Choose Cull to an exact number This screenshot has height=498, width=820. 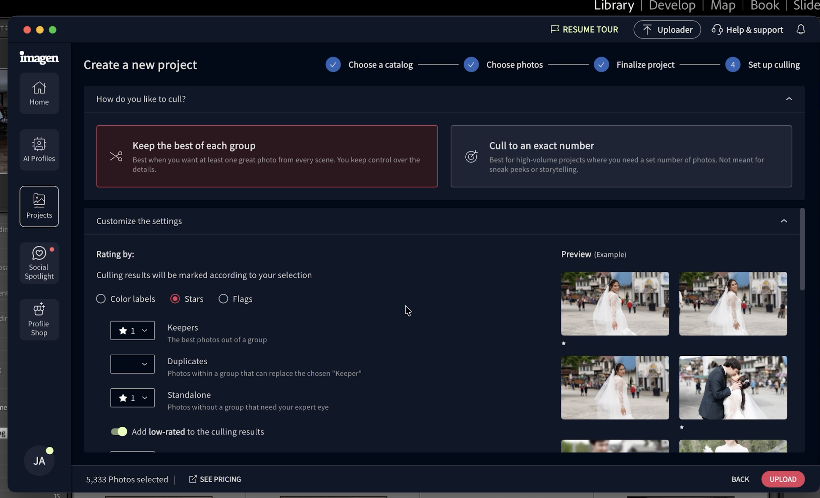coord(621,156)
